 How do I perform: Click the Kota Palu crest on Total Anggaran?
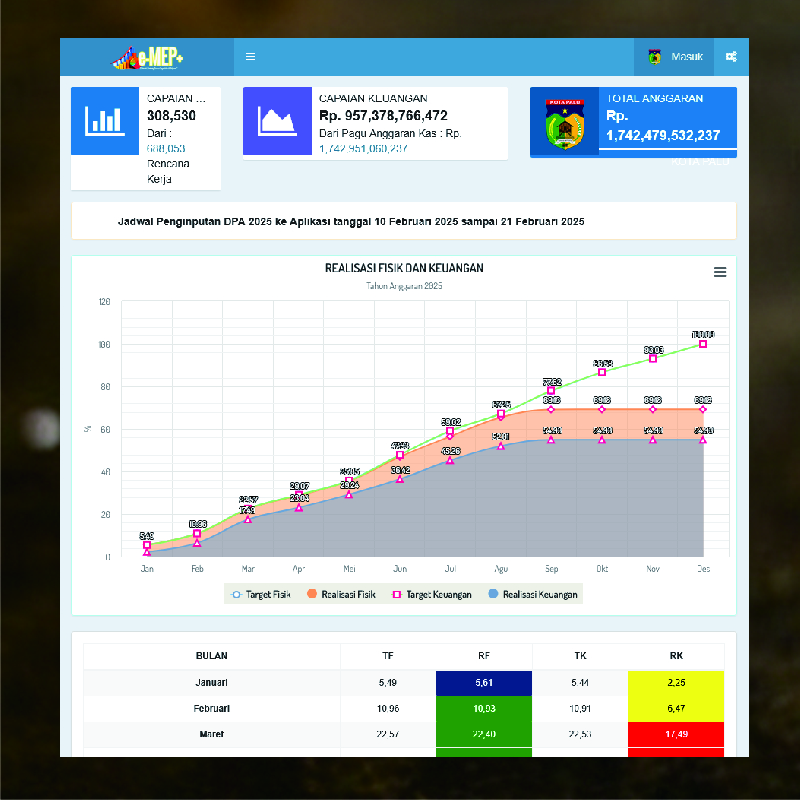click(564, 124)
